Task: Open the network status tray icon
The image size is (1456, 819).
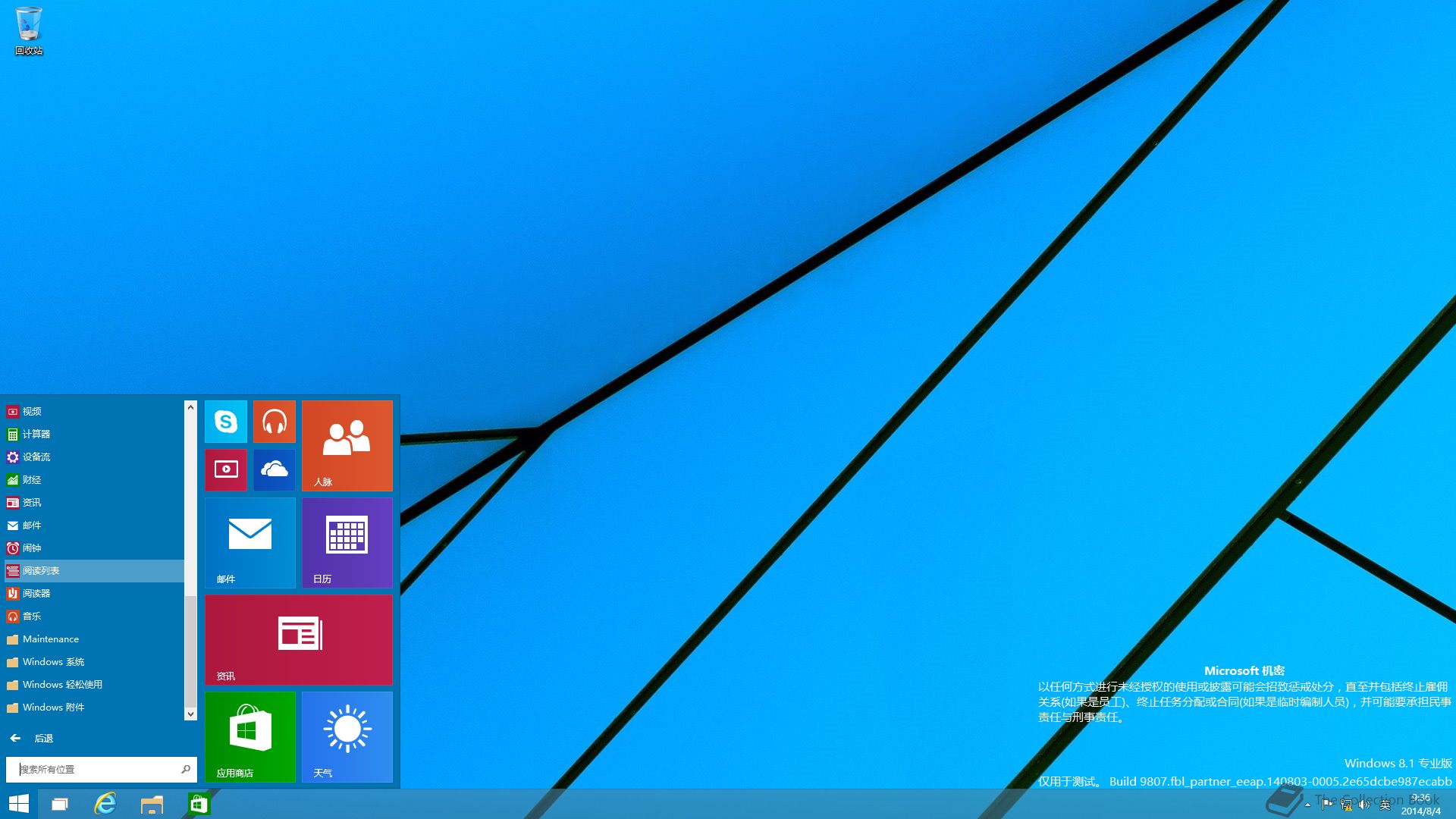Action: [1346, 805]
